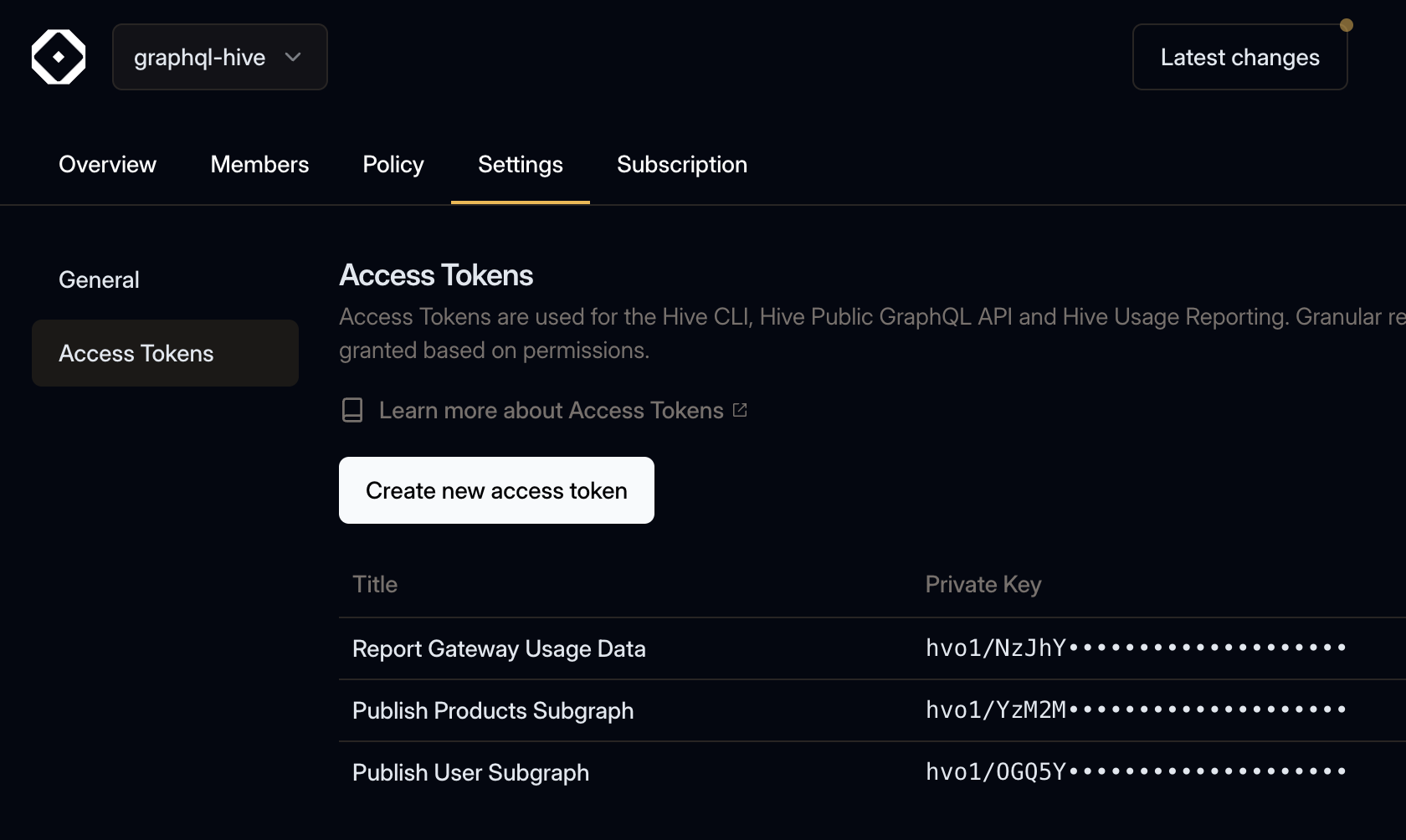The width and height of the screenshot is (1406, 840).
Task: Open the Latest changes panel
Action: coord(1239,57)
